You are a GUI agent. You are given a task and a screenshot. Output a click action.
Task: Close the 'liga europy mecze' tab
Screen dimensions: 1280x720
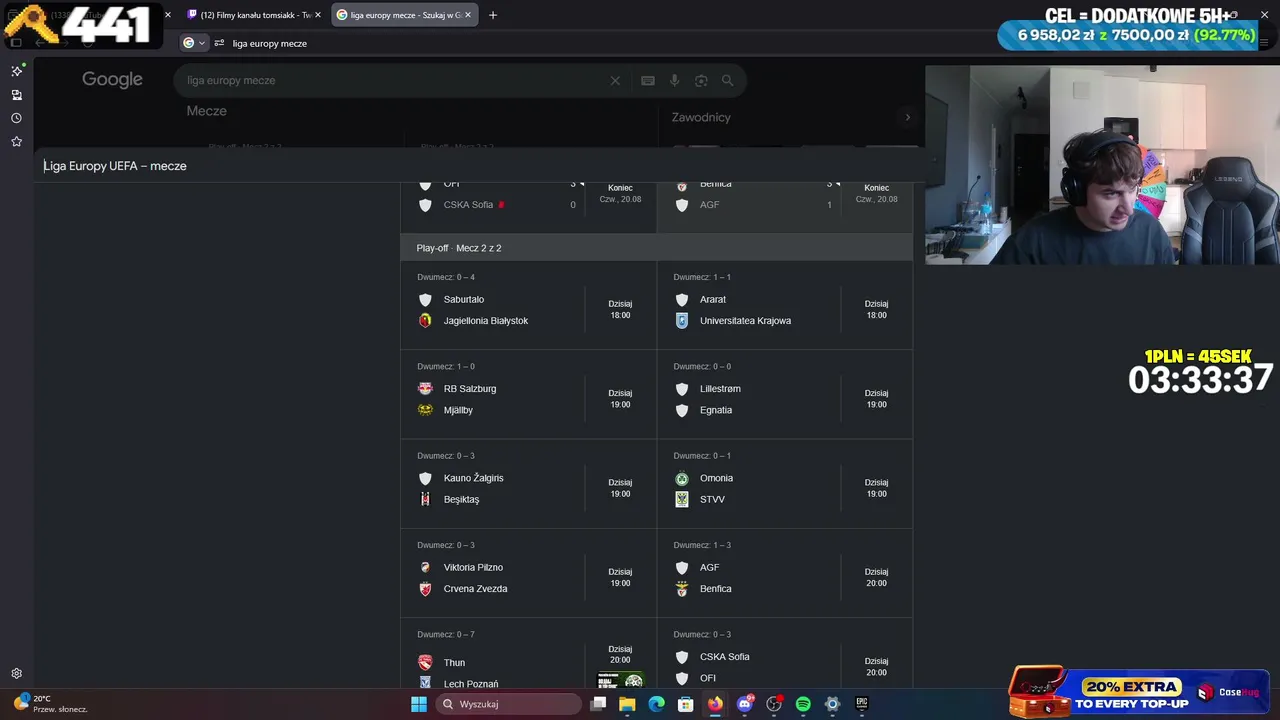click(470, 15)
